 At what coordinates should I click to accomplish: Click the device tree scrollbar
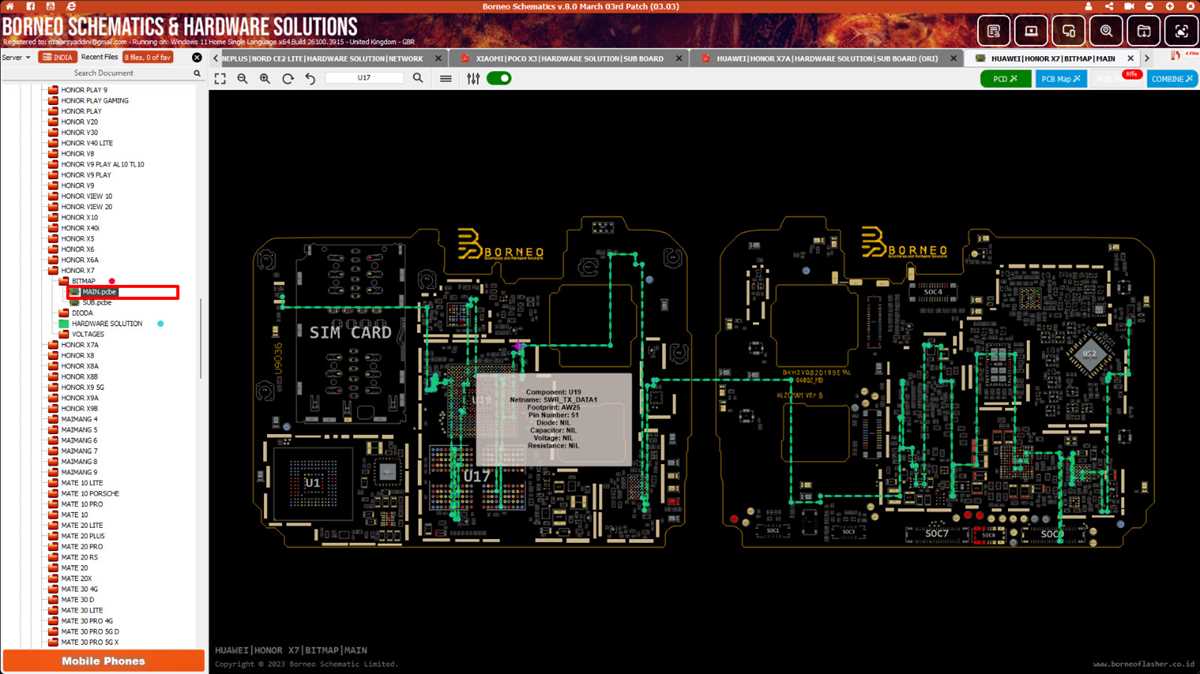coord(201,337)
